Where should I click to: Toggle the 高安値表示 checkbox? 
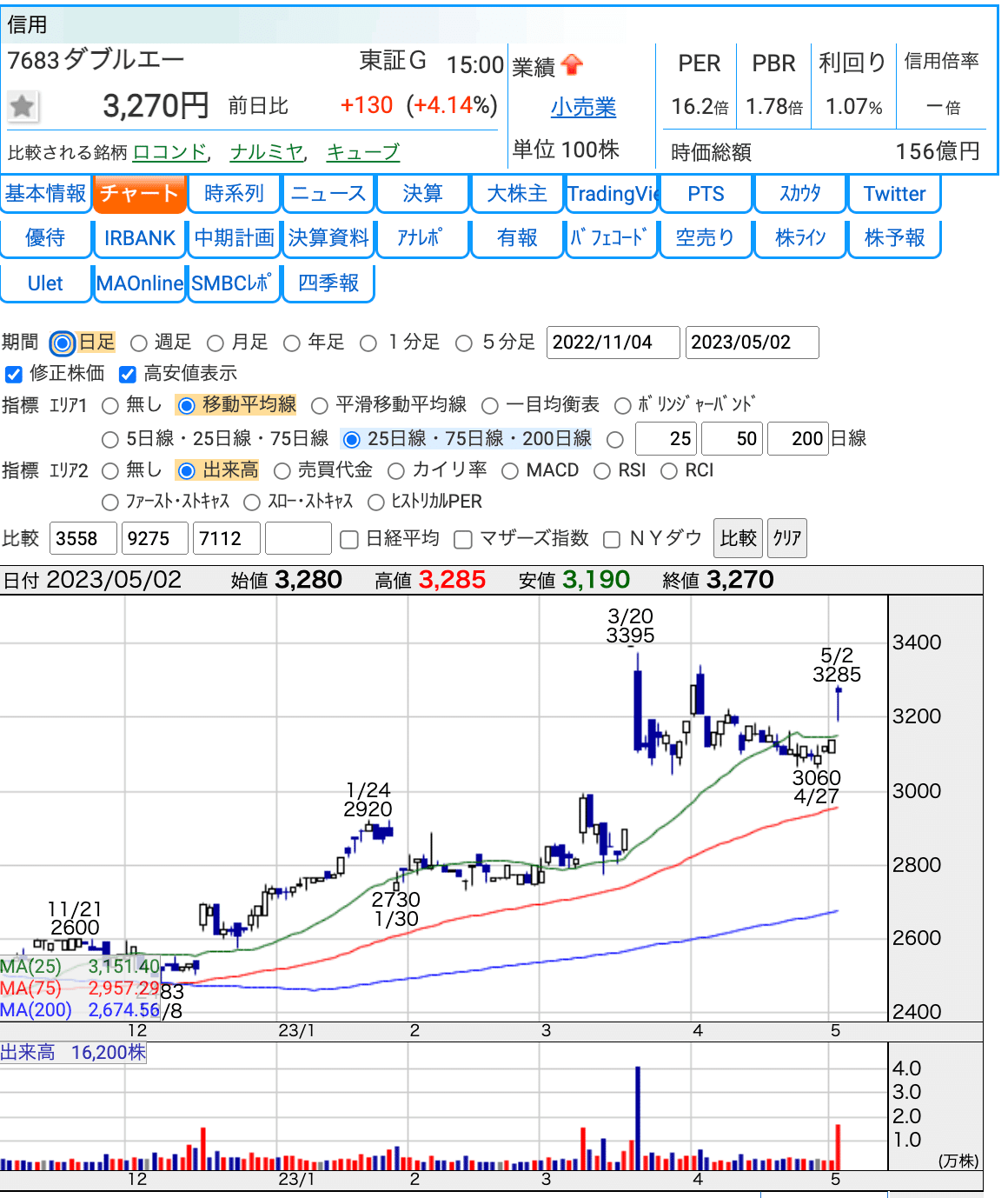click(128, 374)
